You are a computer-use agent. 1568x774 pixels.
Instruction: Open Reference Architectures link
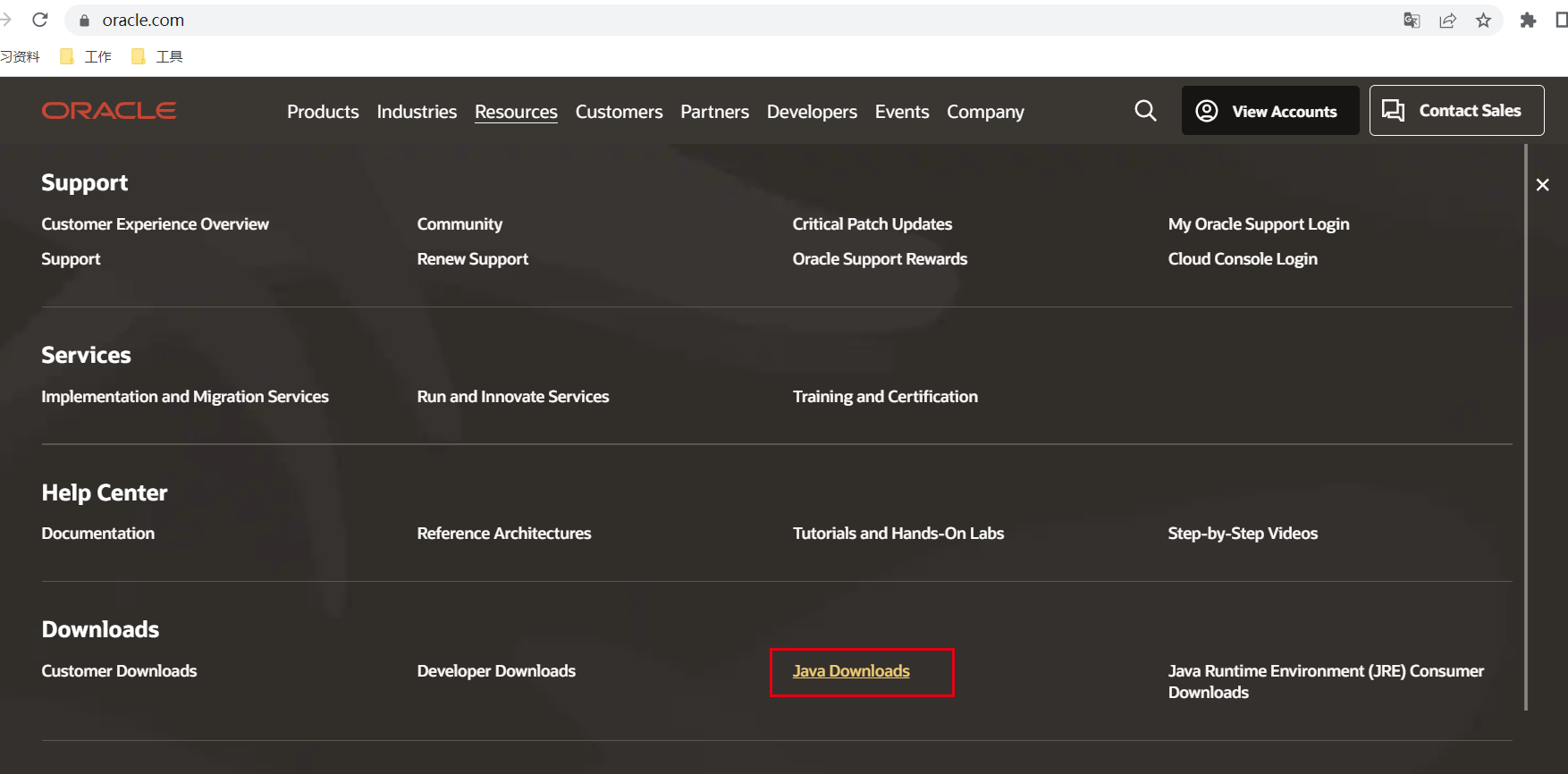tap(503, 534)
